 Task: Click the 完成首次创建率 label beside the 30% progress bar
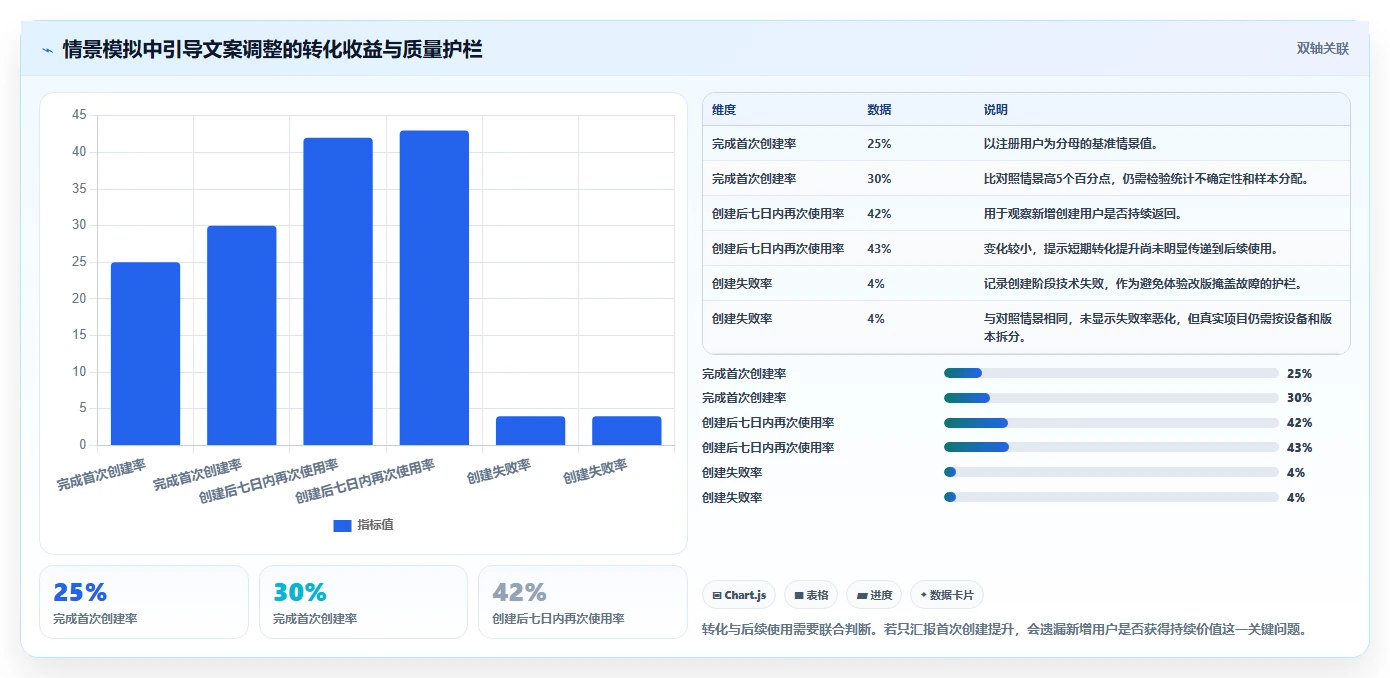point(744,398)
